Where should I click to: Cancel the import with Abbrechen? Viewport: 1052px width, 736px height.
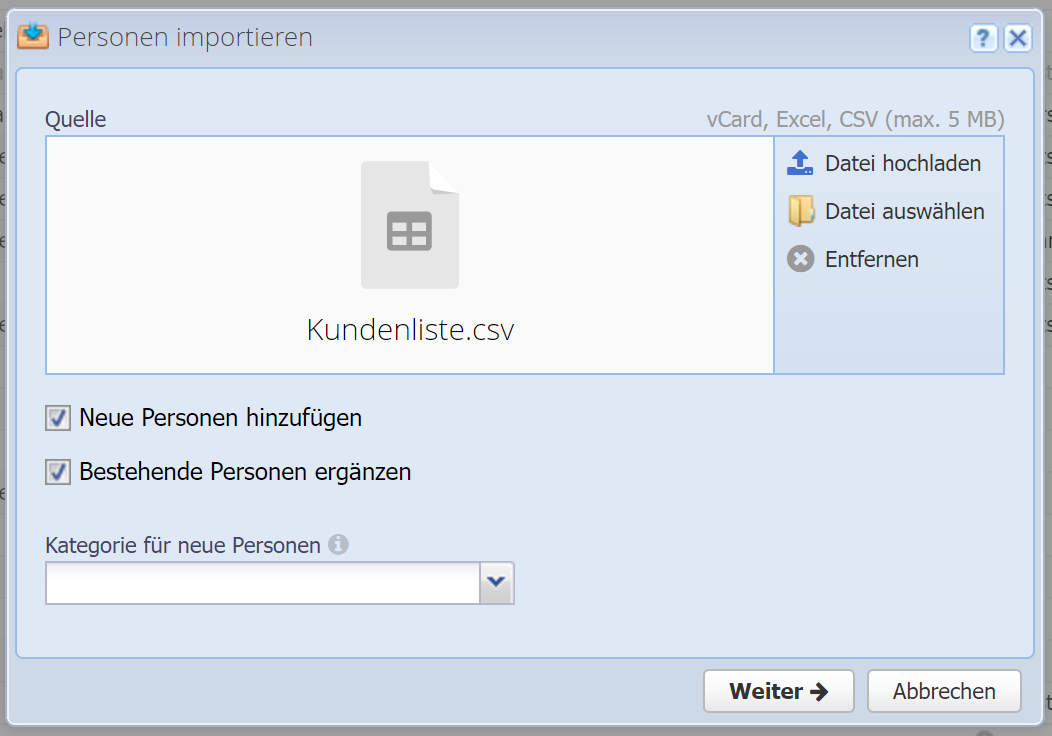coord(944,691)
